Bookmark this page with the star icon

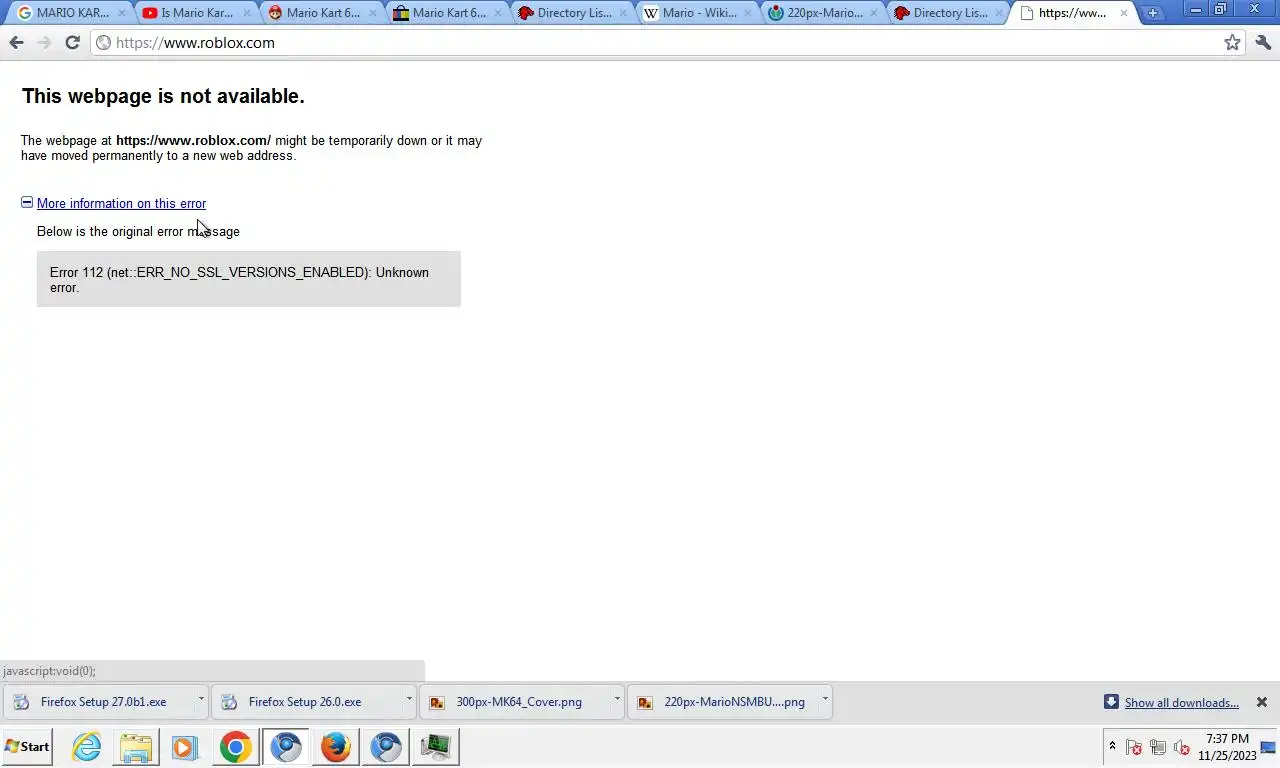(x=1232, y=42)
